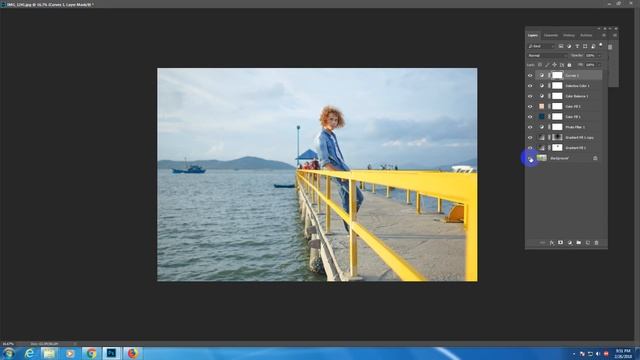
Task: Click the Photoshop taskbar icon
Action: click(x=111, y=353)
